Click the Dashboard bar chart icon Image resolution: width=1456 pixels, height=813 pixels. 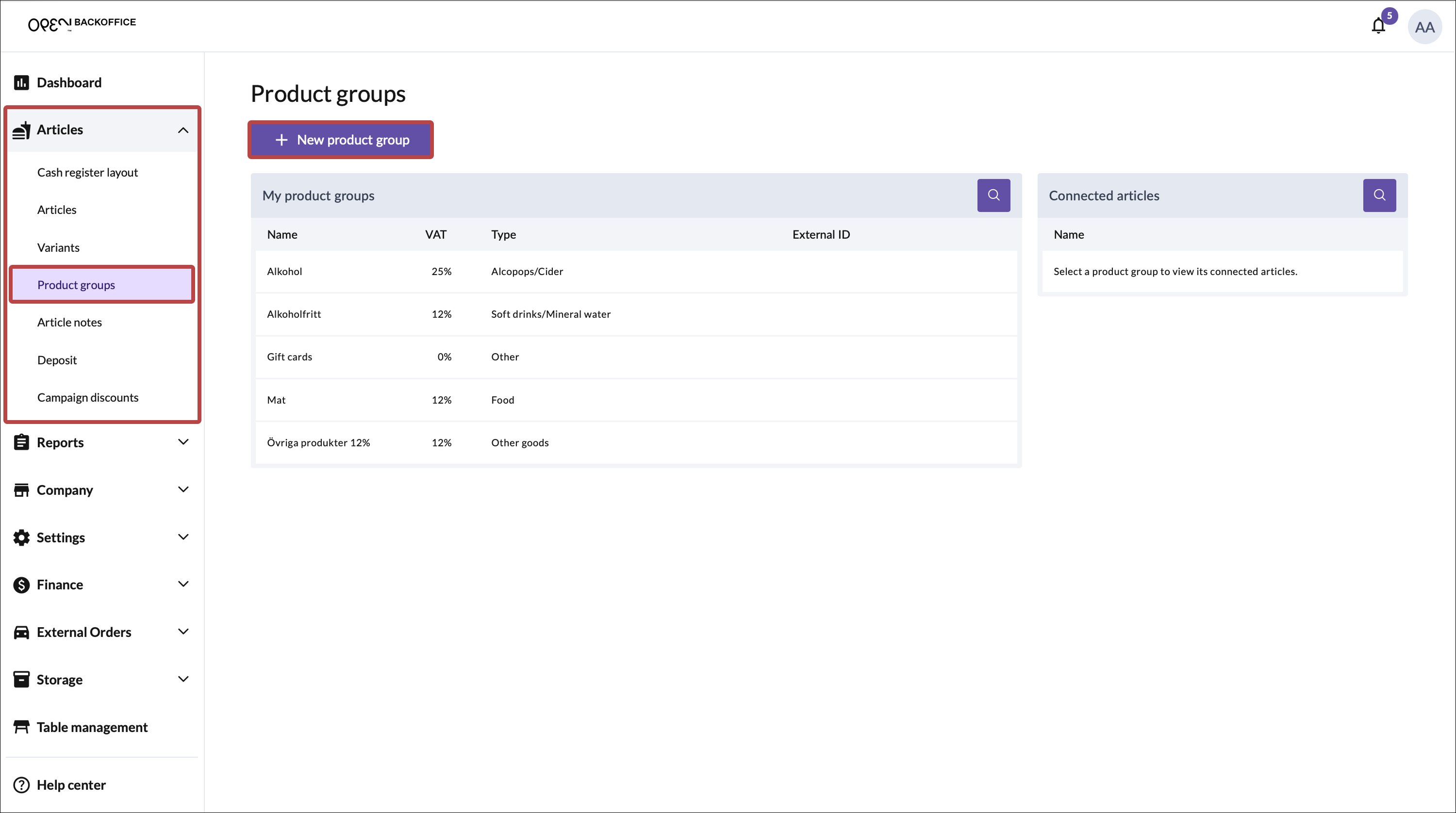(x=21, y=82)
